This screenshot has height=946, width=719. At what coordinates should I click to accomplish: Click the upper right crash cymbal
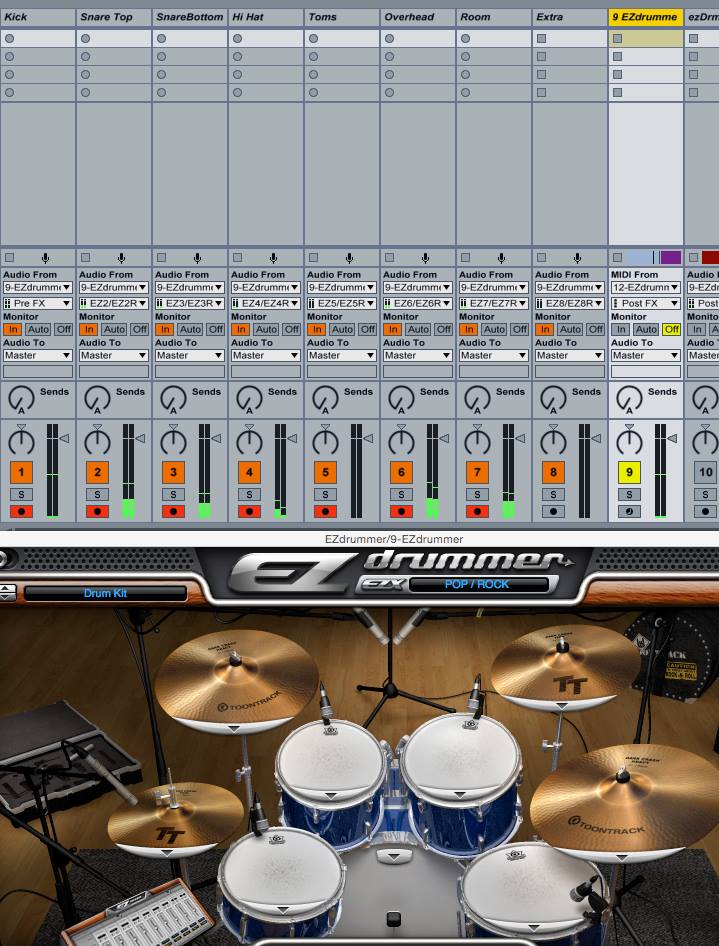point(565,667)
